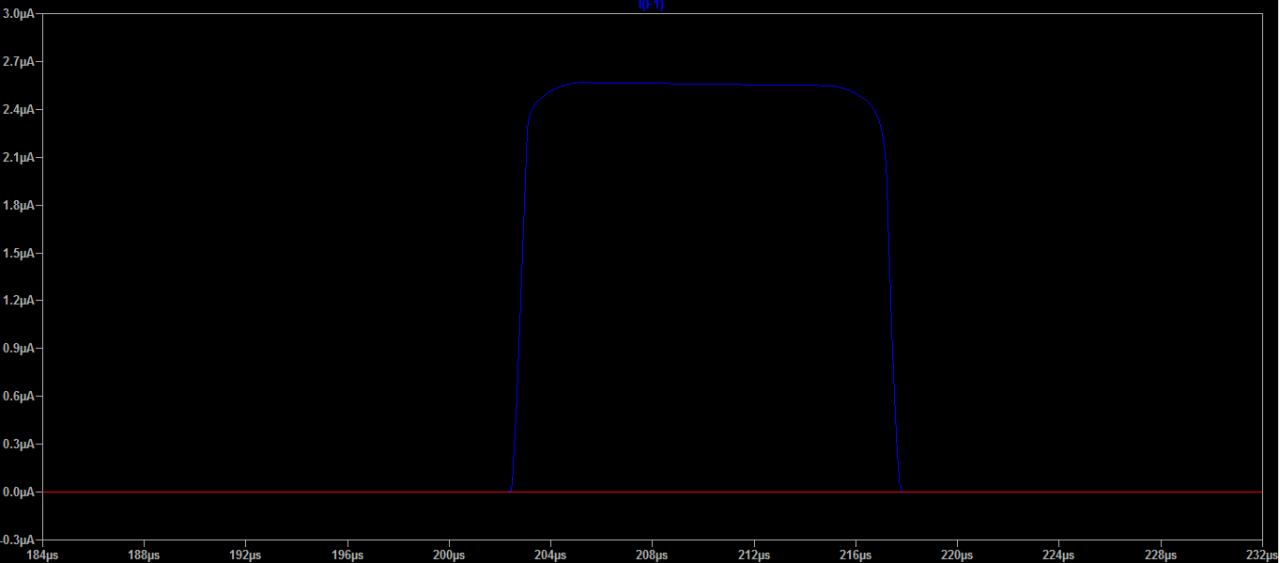Click the 2.4µA vertical axis label
Screen dimensions: 1280x563
pos(19,109)
